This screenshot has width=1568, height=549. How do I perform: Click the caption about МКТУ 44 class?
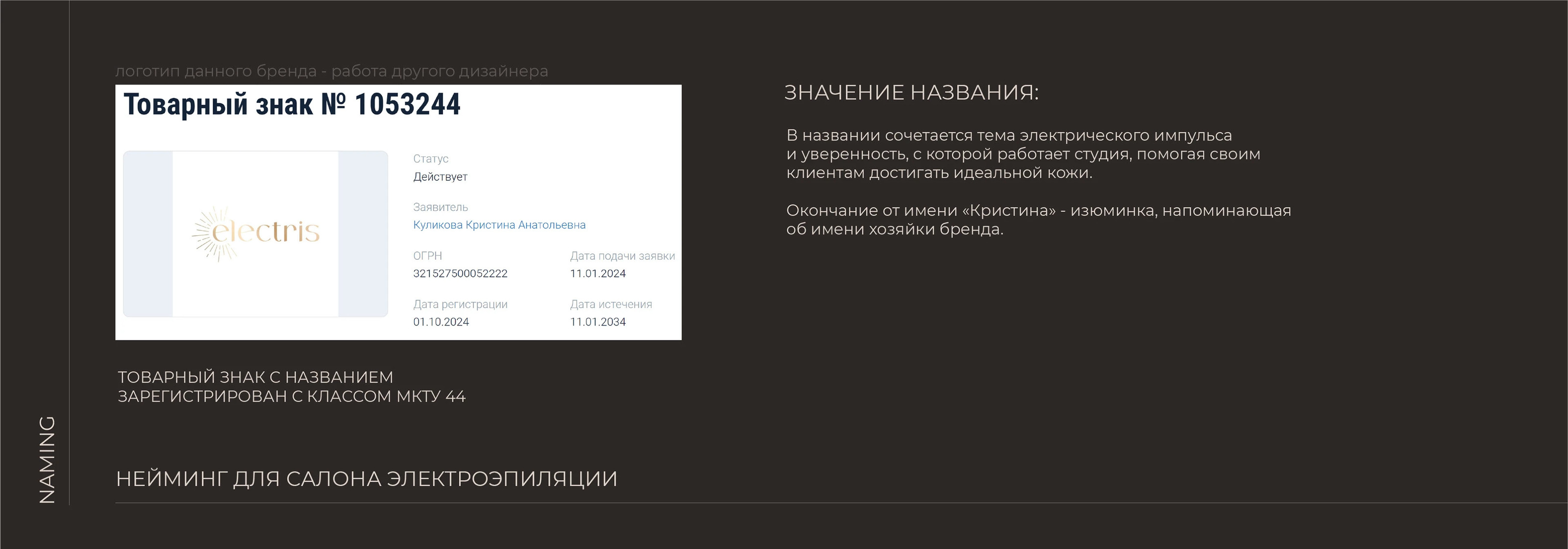coord(291,386)
